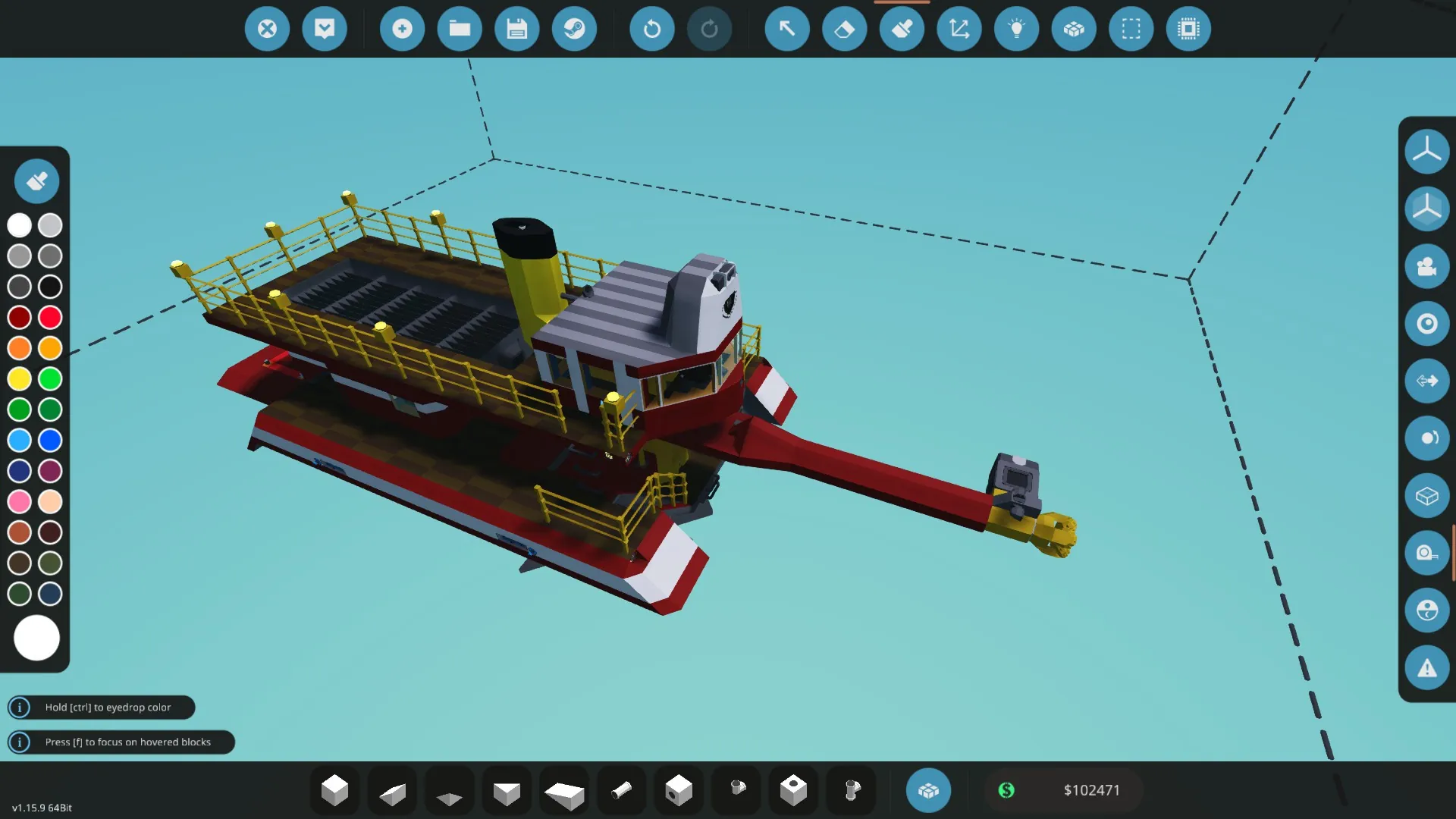Click the undo arrow button
Screen dimensions: 1456x819
coord(651,29)
